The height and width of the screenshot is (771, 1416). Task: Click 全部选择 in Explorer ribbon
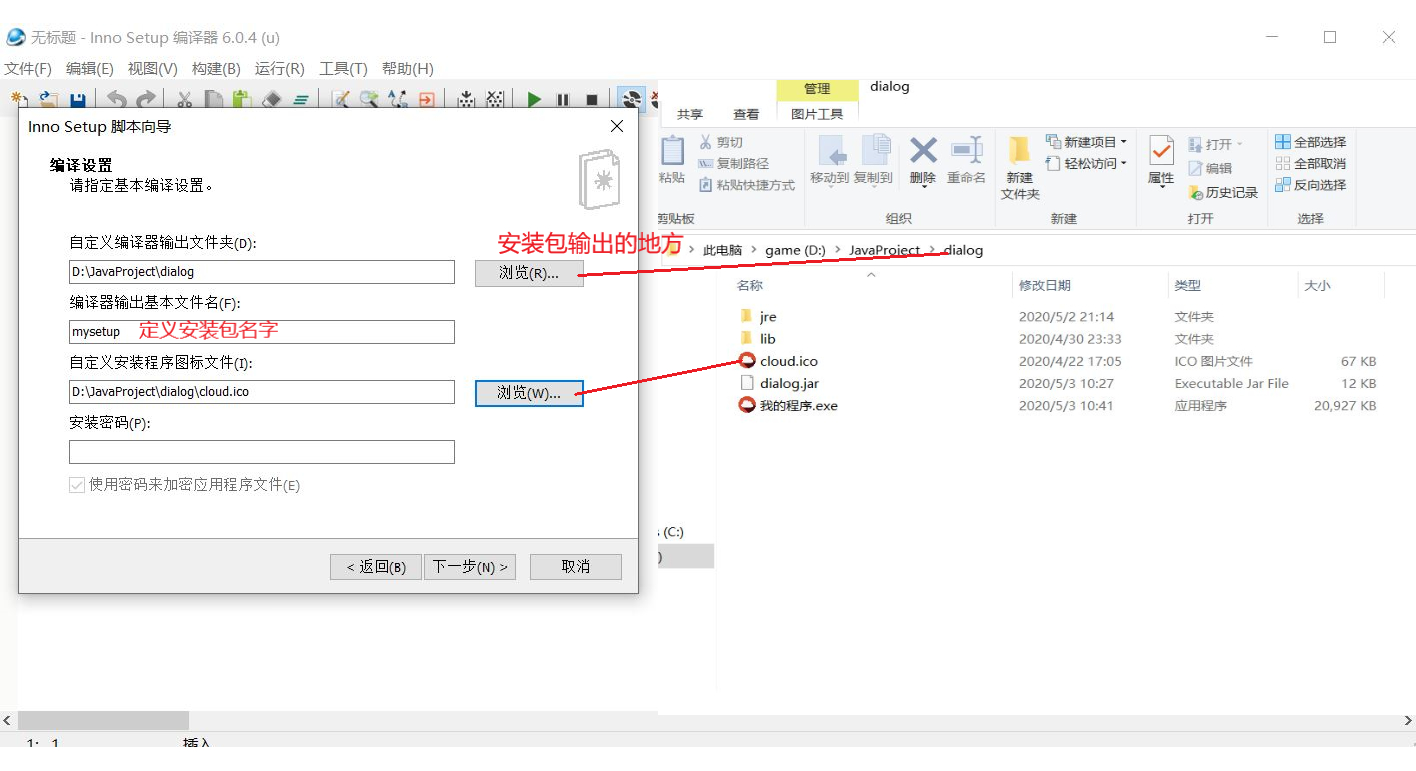pos(1311,142)
